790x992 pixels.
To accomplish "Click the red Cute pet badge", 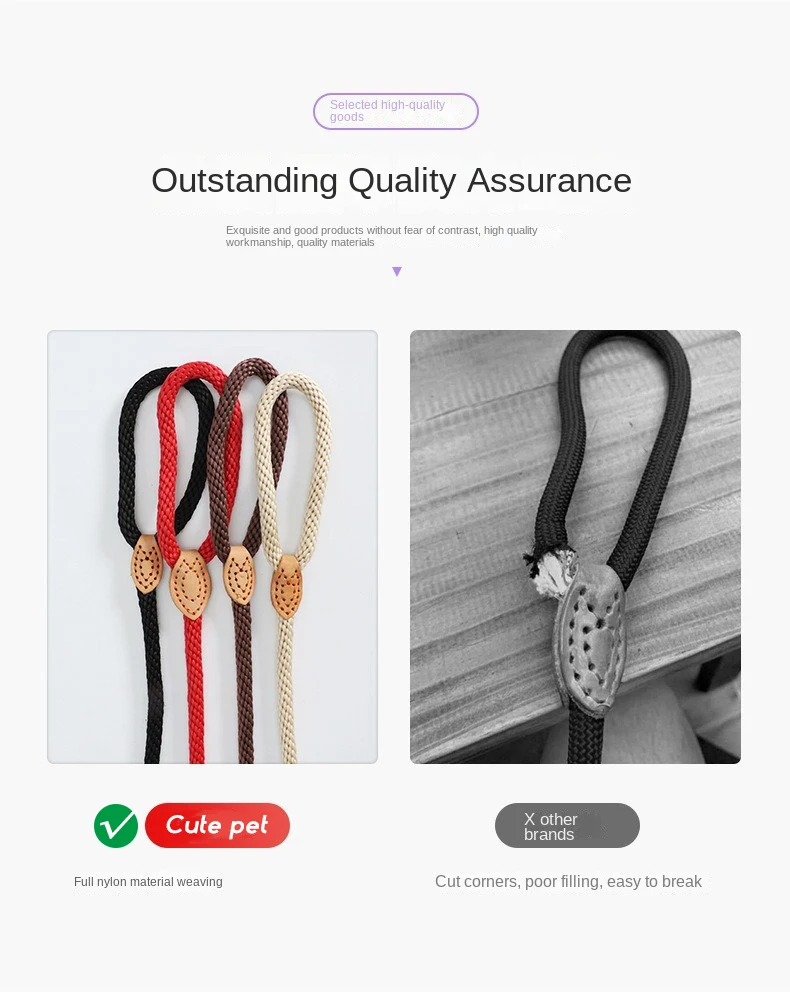I will (218, 825).
